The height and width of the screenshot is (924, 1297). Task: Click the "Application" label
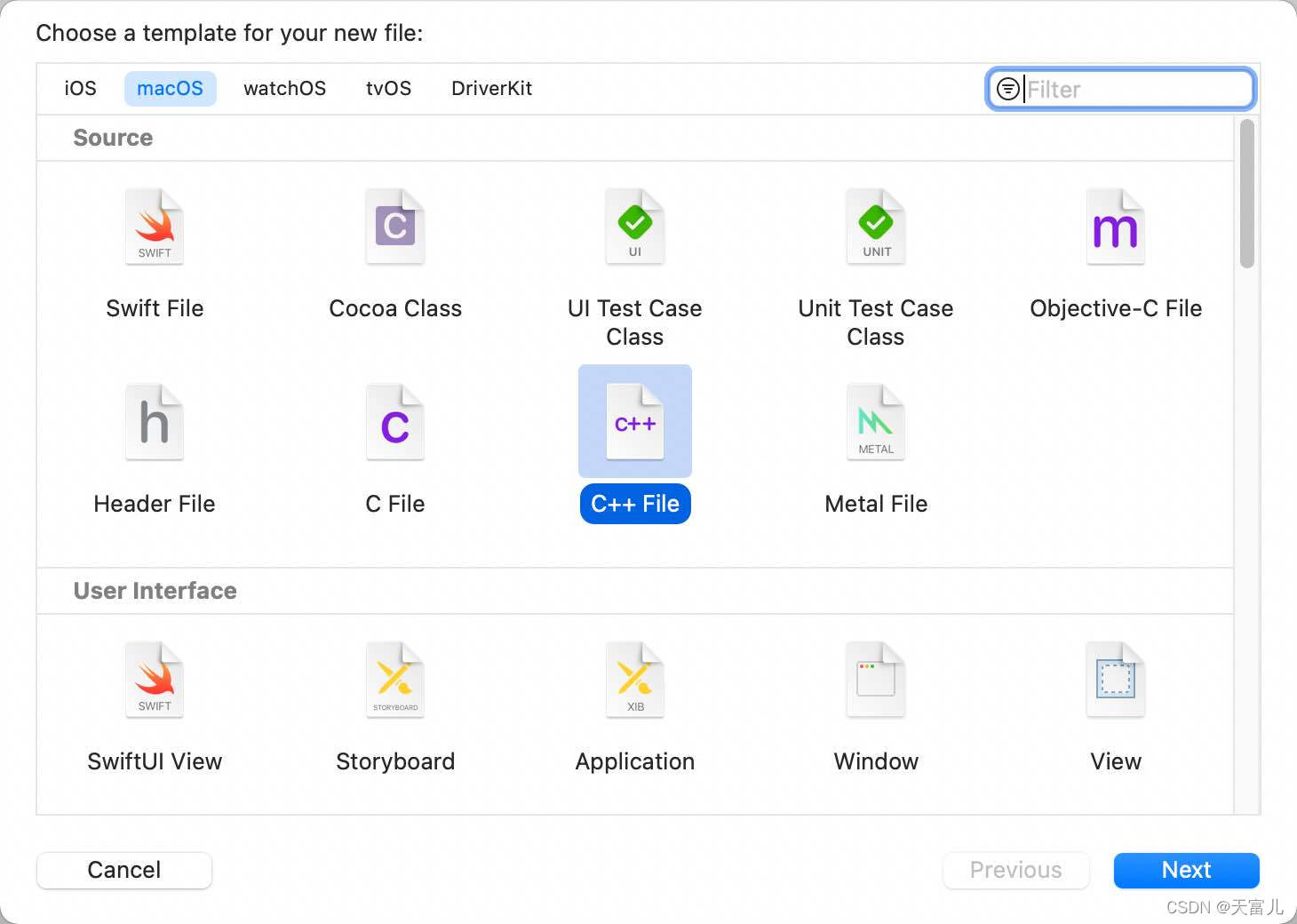click(x=635, y=761)
